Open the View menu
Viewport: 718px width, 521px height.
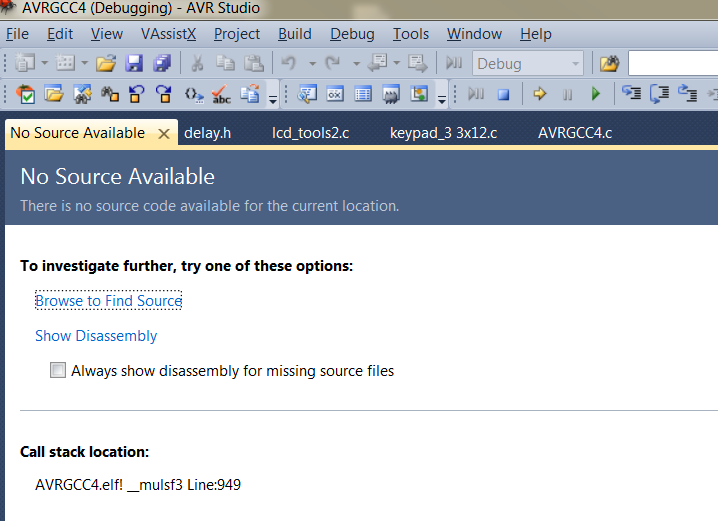click(107, 34)
